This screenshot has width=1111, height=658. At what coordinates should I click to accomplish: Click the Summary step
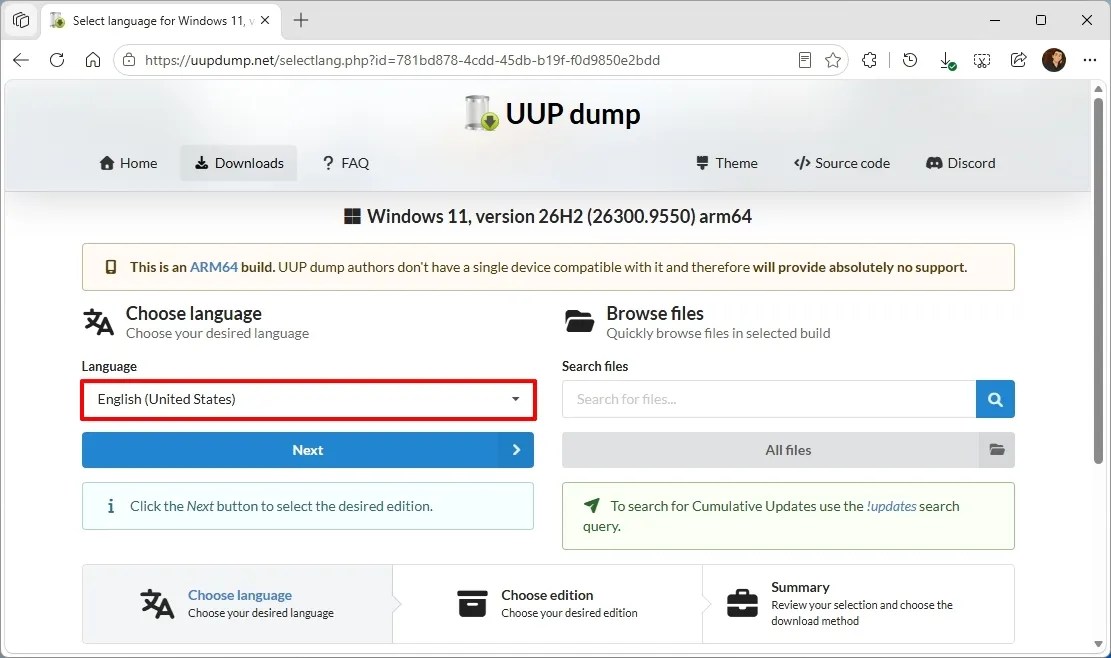tap(858, 603)
